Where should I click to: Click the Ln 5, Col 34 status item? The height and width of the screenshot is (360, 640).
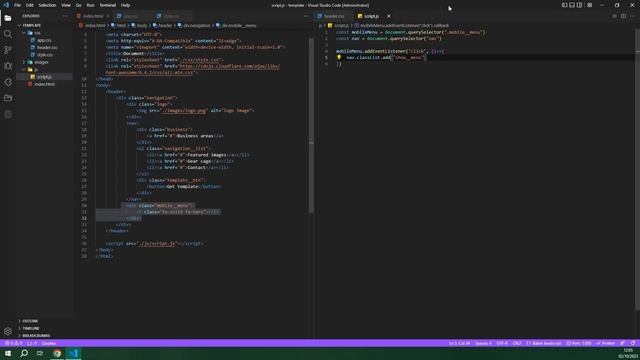(459, 343)
